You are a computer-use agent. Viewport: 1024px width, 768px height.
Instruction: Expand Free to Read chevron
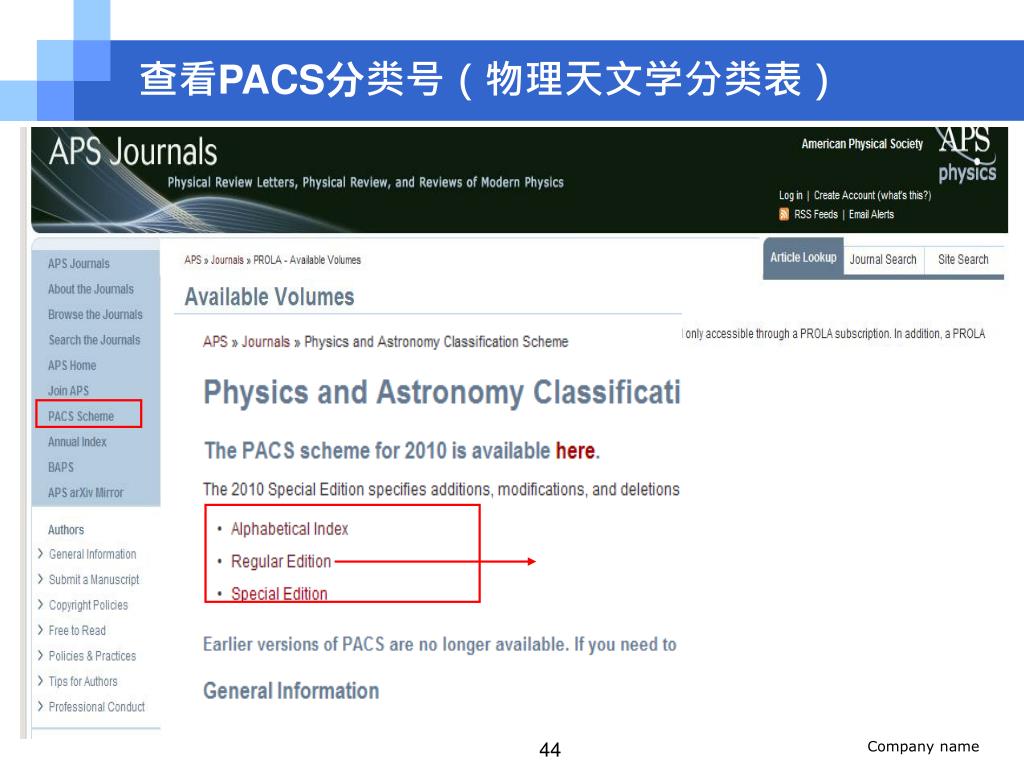click(x=40, y=630)
